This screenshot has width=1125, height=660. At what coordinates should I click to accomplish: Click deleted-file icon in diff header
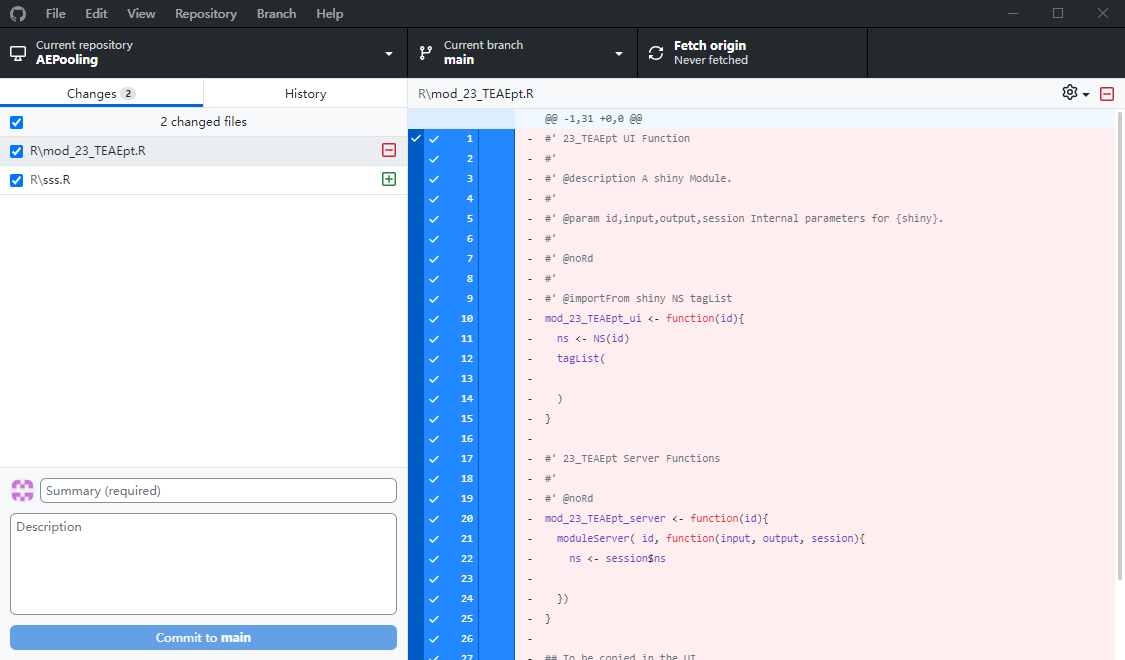coord(1107,94)
